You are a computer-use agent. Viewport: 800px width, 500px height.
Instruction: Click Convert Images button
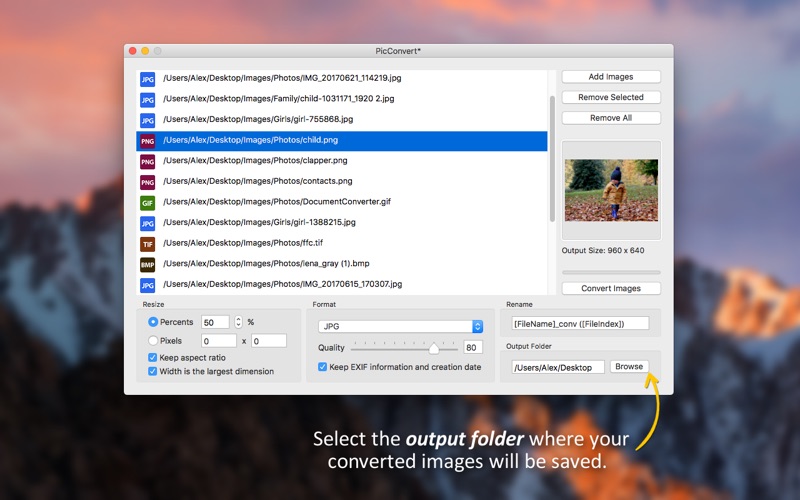(x=611, y=288)
